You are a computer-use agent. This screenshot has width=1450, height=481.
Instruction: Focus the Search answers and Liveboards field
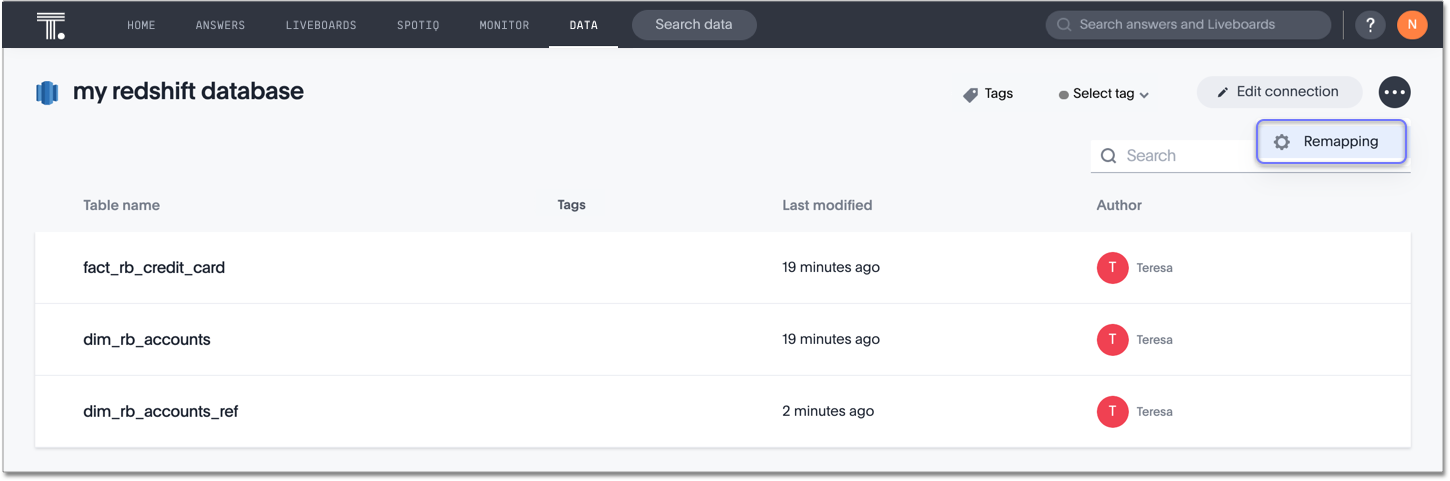pos(1188,25)
